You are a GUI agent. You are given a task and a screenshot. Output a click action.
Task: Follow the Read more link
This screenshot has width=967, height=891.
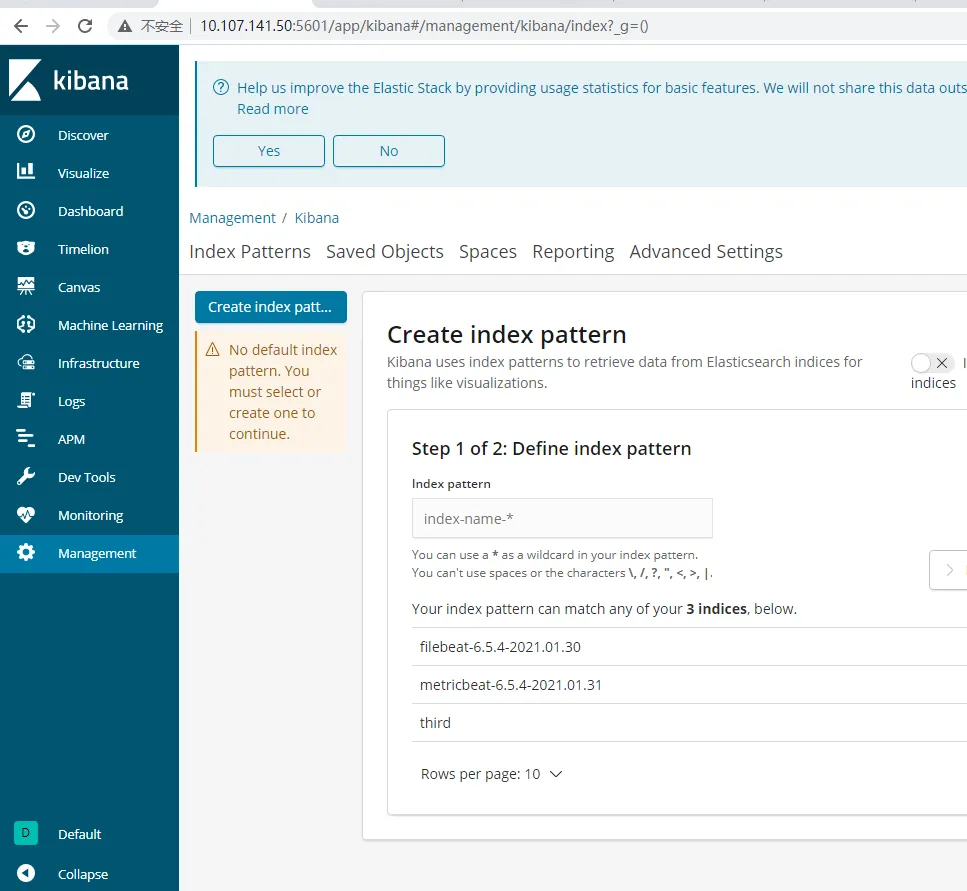272,109
